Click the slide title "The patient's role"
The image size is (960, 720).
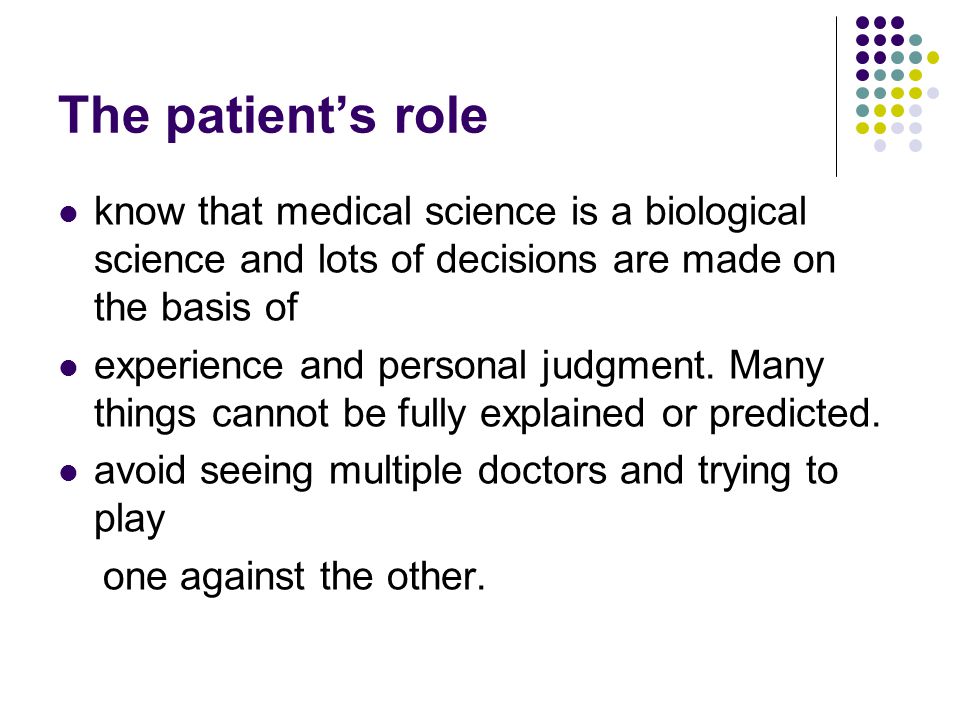click(273, 116)
